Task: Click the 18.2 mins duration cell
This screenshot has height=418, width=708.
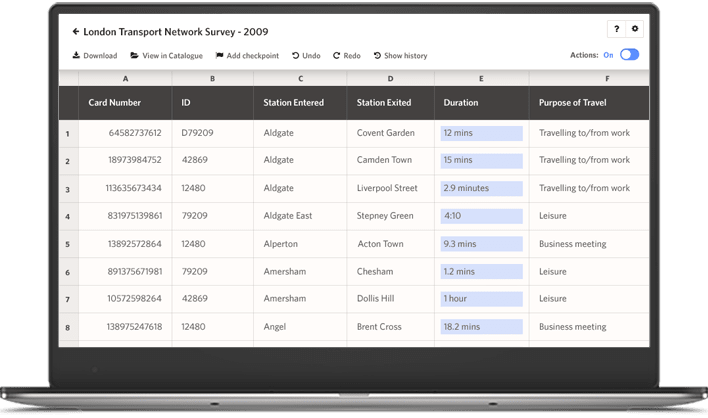Action: point(481,327)
